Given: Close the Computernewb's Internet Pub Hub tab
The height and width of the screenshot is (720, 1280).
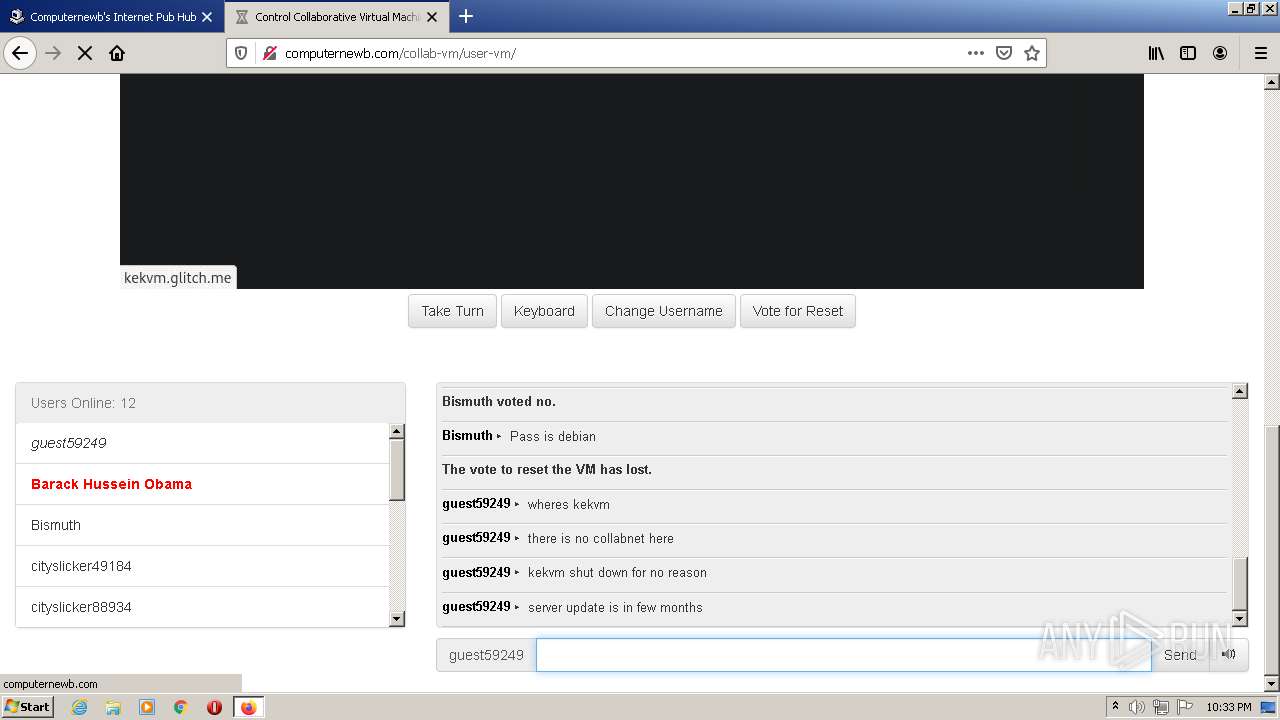Looking at the screenshot, I should pyautogui.click(x=207, y=17).
